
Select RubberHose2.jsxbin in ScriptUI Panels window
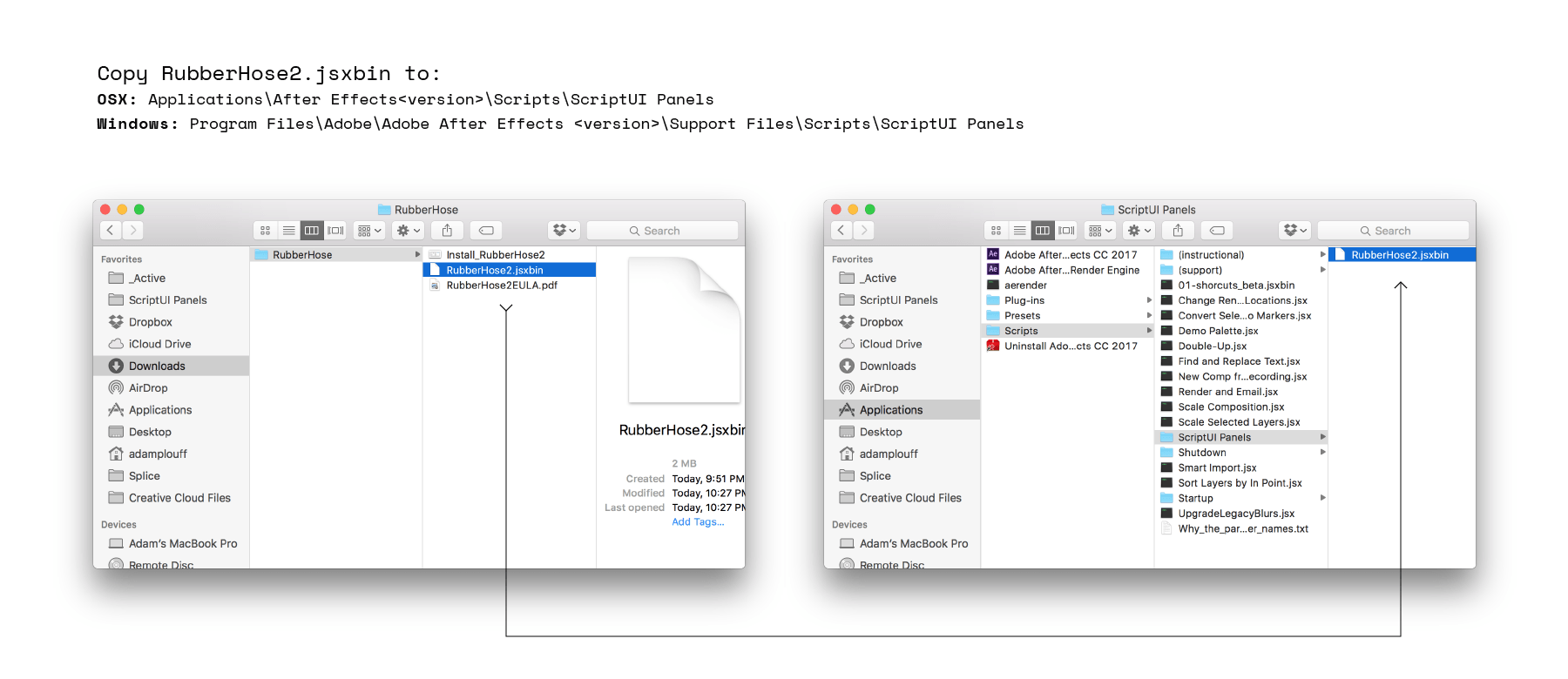tap(1402, 255)
